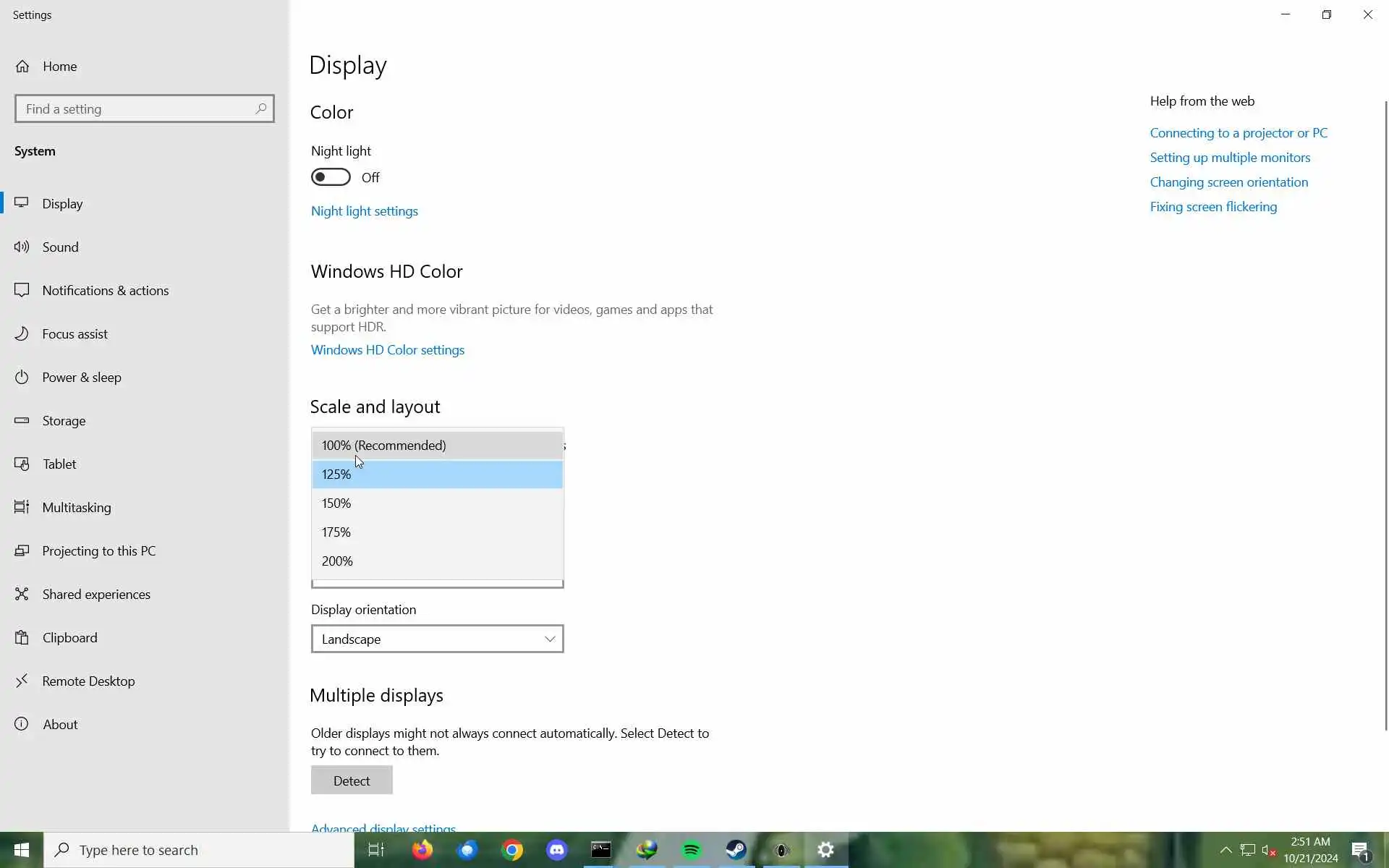Click the Focus assist moon icon
Viewport: 1389px width, 868px height.
click(x=22, y=333)
